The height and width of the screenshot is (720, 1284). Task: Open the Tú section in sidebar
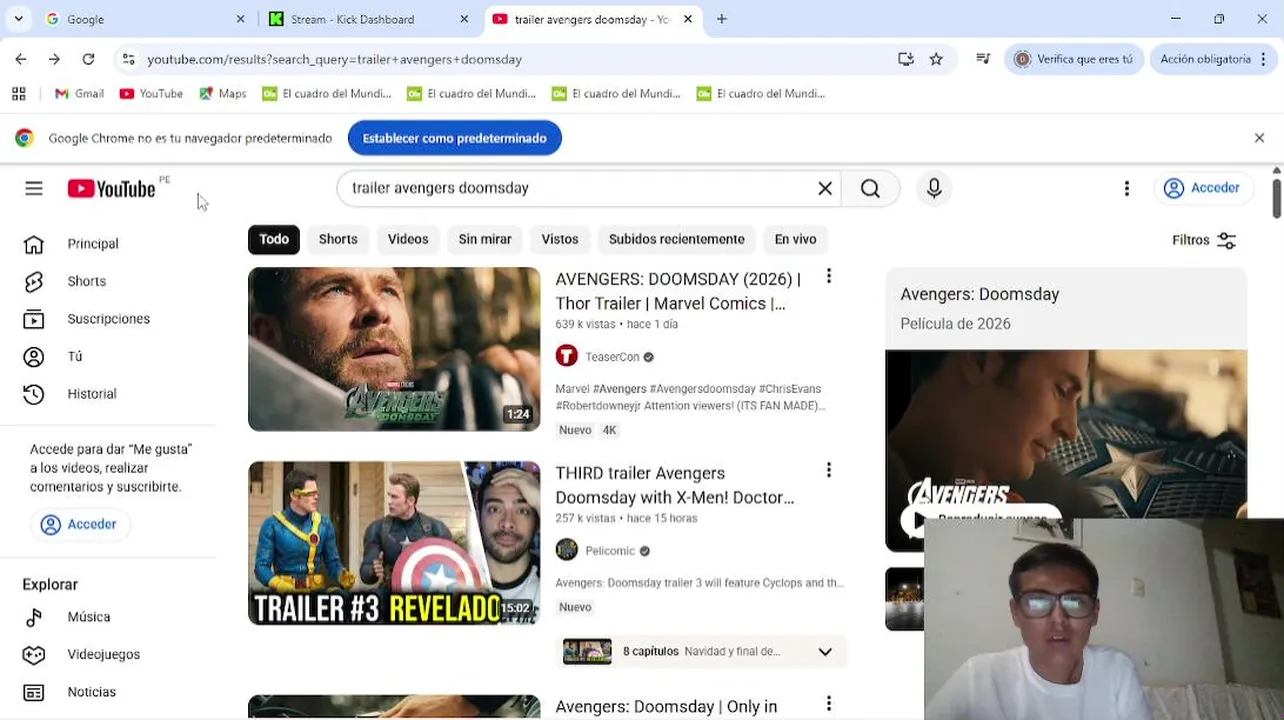[75, 356]
